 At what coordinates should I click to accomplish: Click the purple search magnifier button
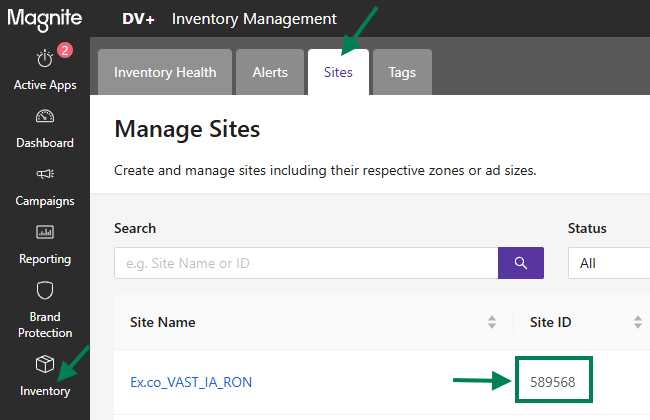click(x=521, y=263)
